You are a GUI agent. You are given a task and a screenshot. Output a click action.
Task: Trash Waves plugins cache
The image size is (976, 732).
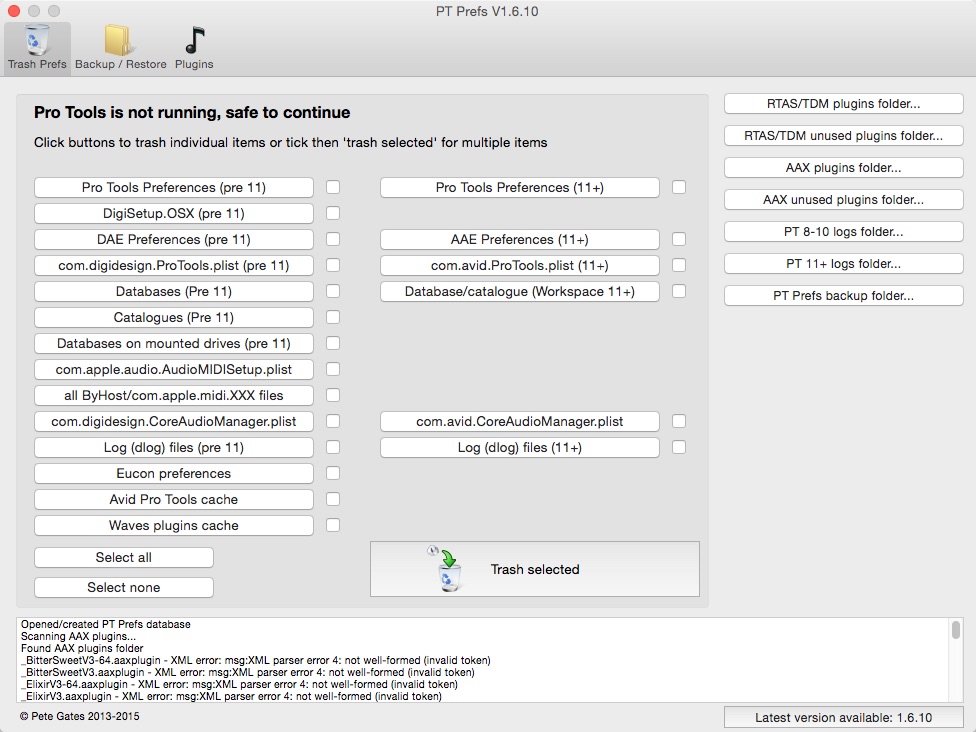point(174,525)
